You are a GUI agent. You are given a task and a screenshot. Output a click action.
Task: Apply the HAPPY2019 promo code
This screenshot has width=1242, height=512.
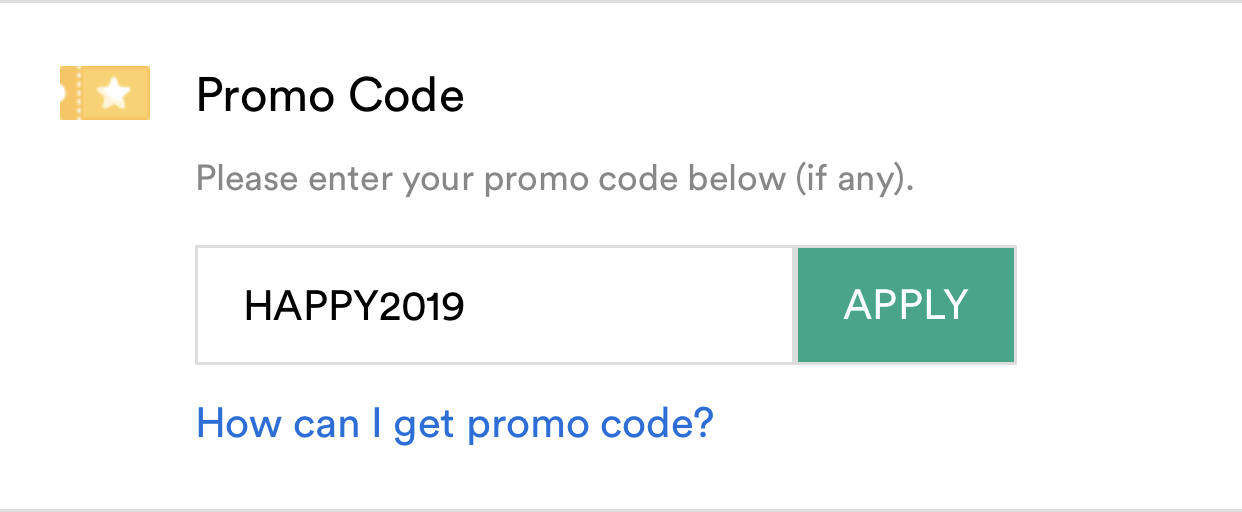(906, 305)
